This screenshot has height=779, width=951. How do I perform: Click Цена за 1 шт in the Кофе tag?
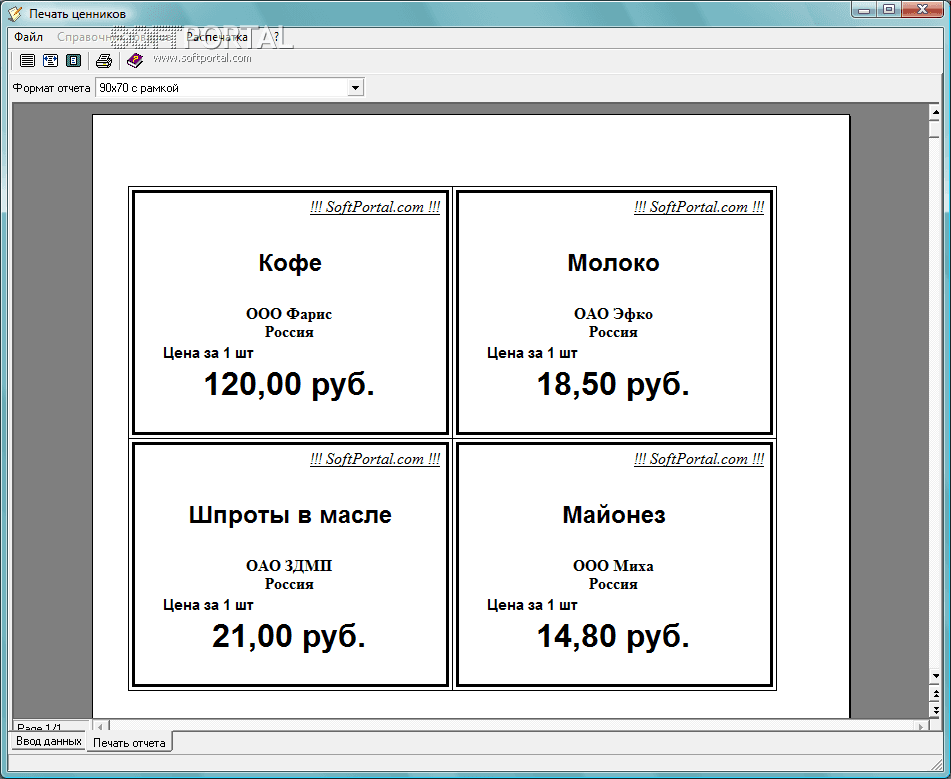coord(208,353)
